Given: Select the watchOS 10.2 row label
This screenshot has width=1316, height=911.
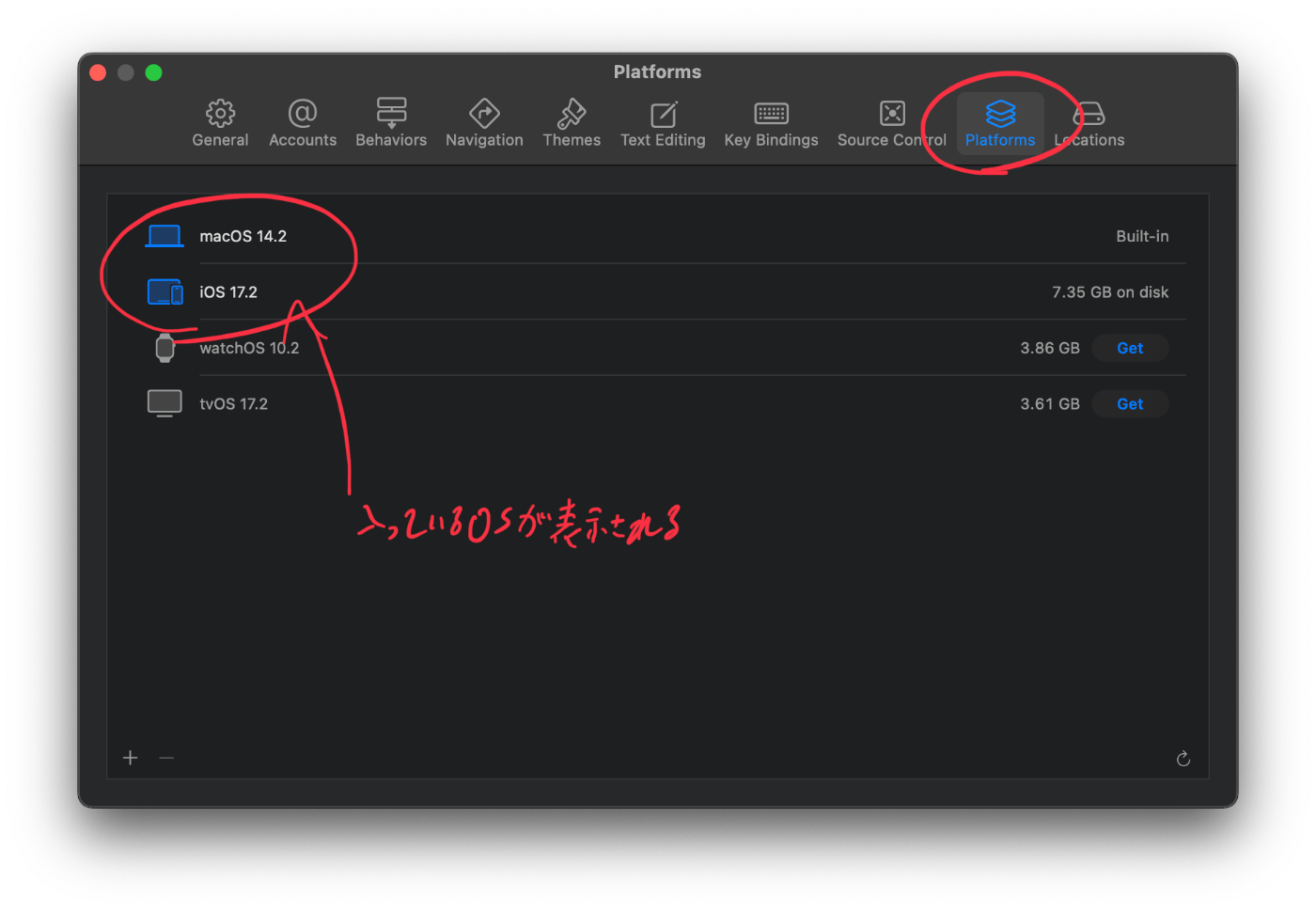Looking at the screenshot, I should point(249,348).
